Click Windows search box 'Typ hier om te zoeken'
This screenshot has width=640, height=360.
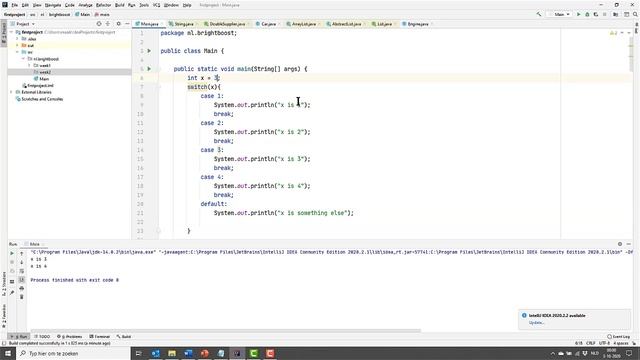tap(73, 353)
